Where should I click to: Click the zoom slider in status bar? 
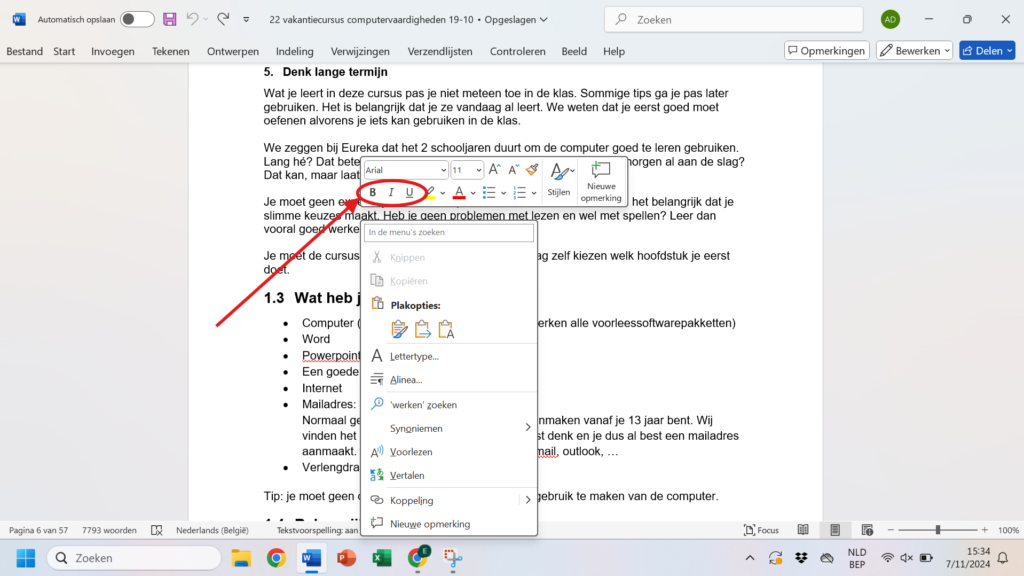pos(937,530)
